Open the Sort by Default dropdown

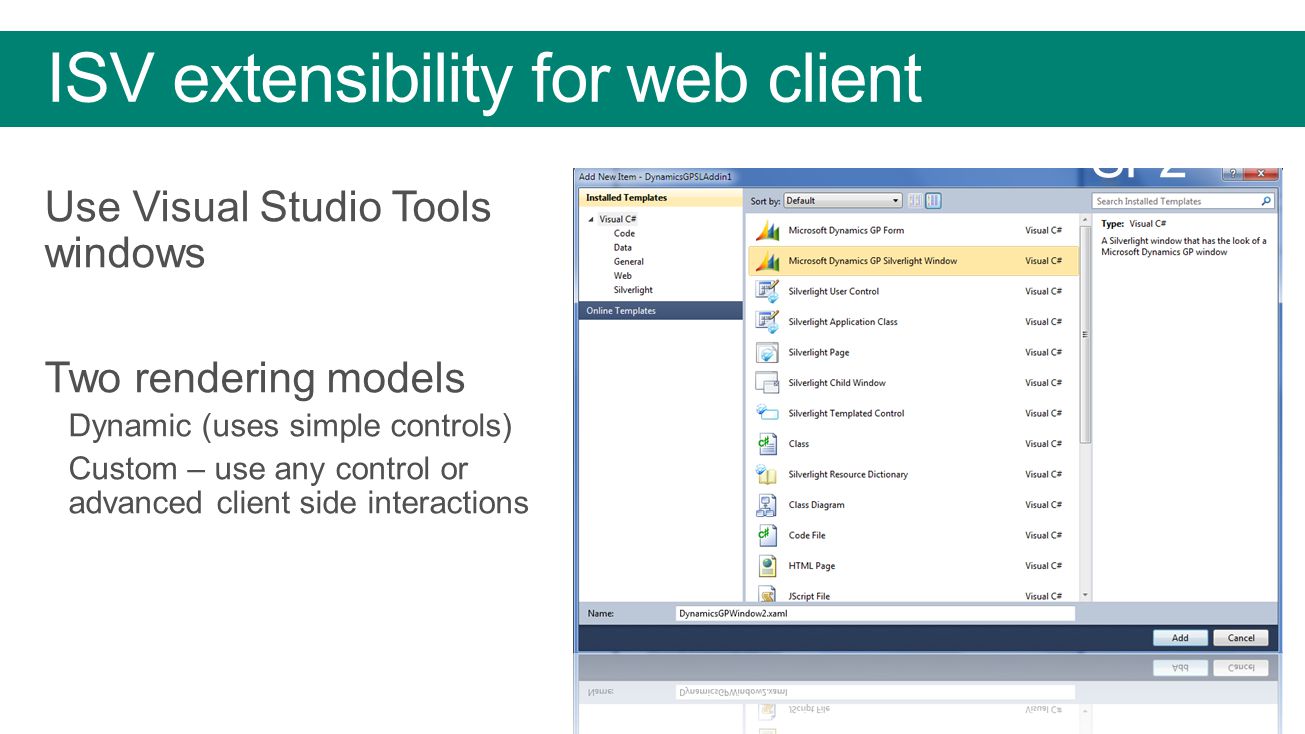click(843, 201)
